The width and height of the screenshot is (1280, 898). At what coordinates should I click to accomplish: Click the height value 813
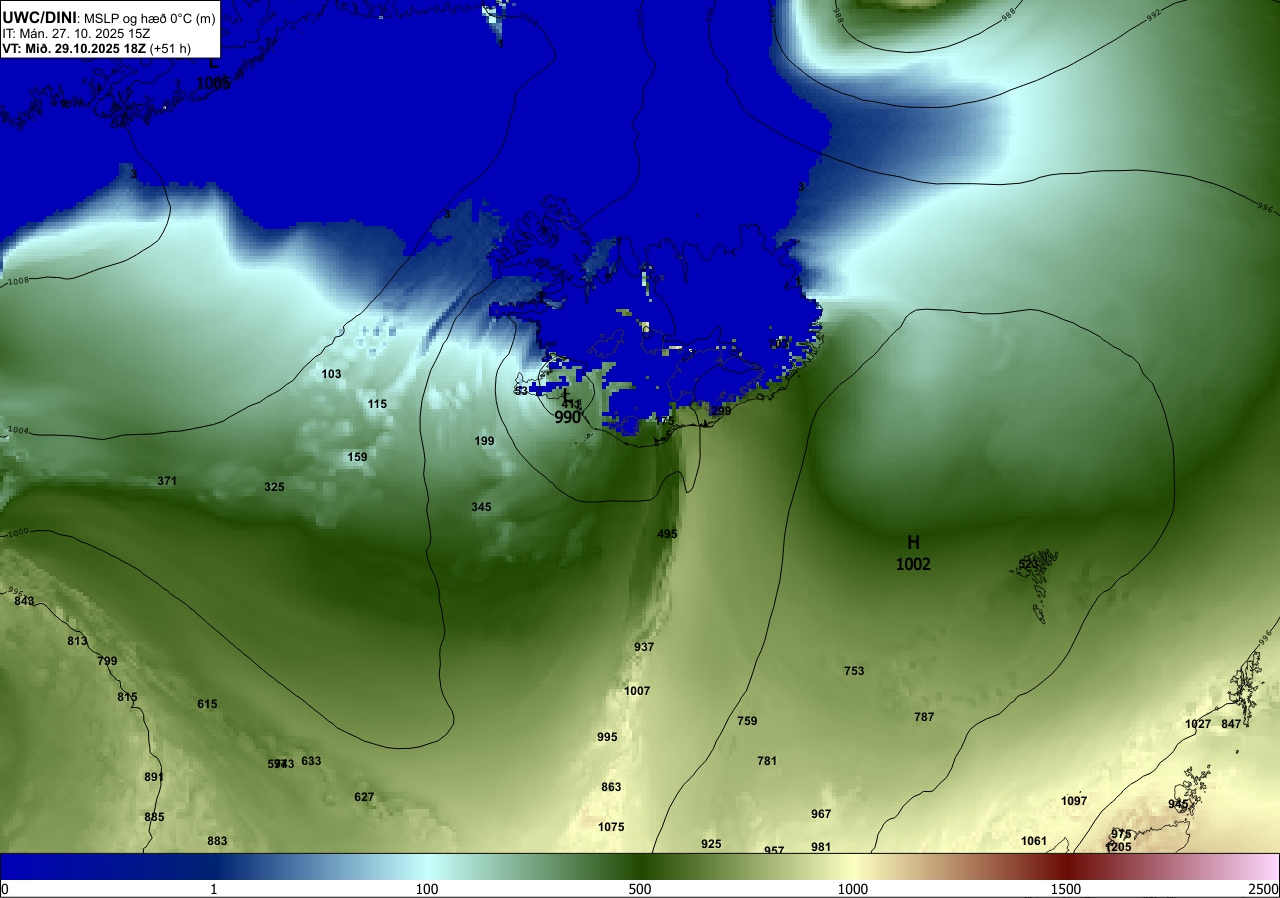click(77, 641)
